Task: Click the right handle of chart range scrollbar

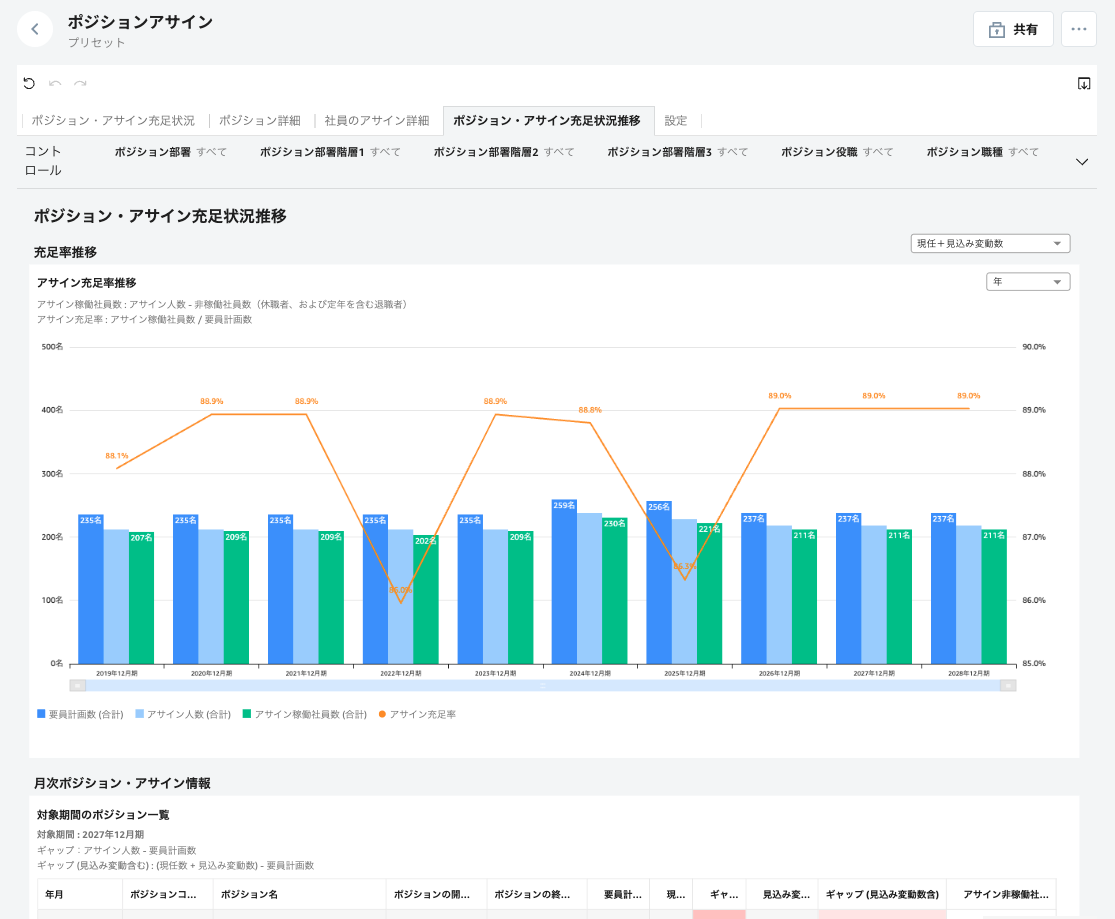Action: click(x=1008, y=685)
